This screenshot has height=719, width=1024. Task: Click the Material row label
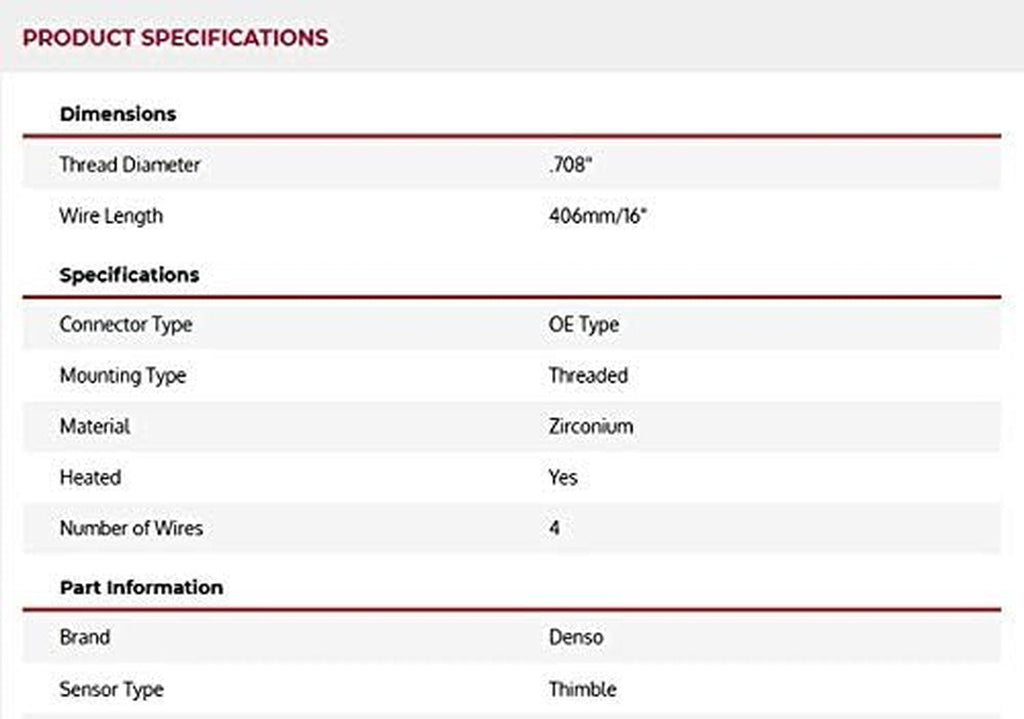(x=95, y=426)
